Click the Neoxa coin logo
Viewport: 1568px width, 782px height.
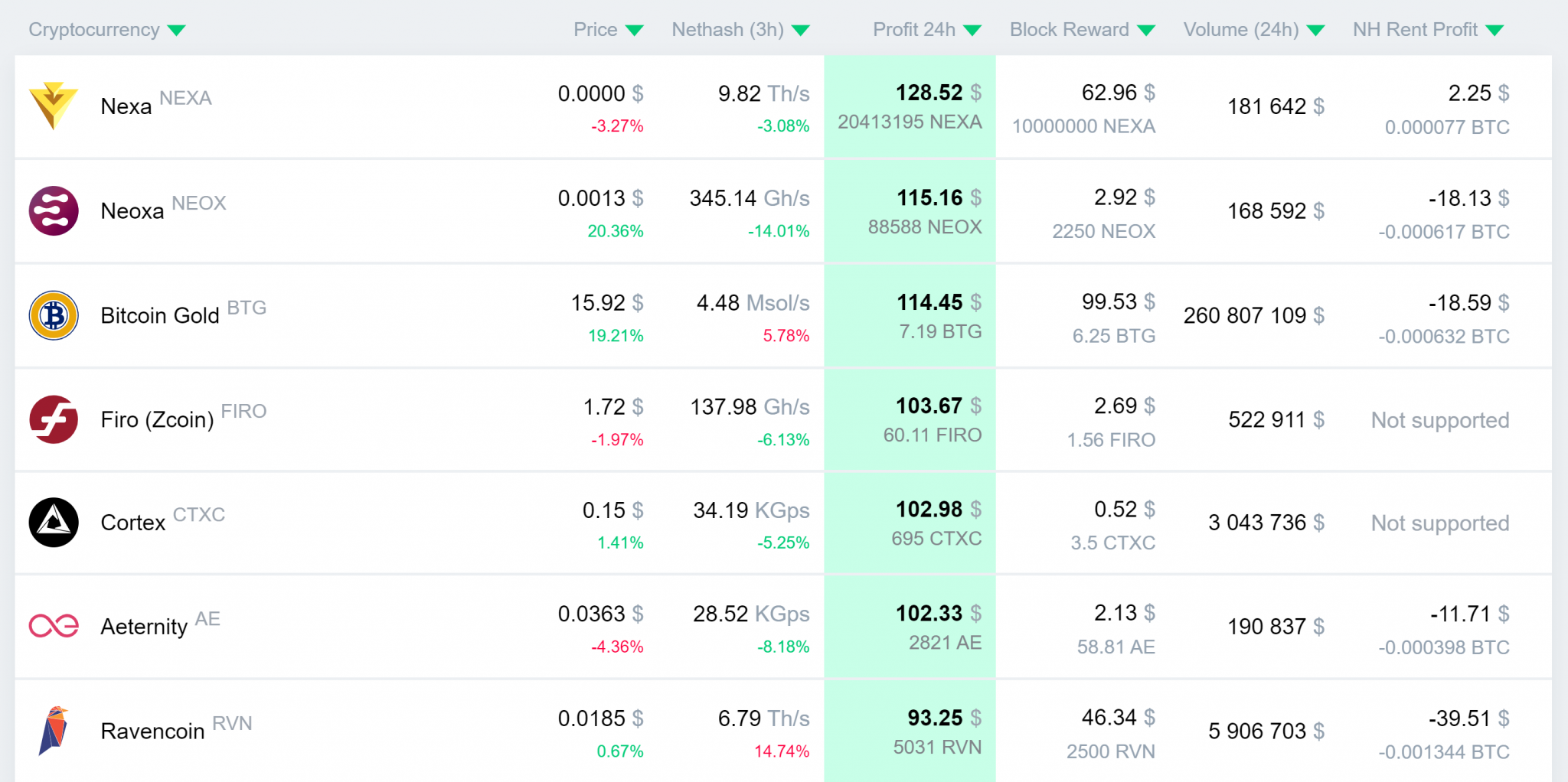[x=53, y=211]
